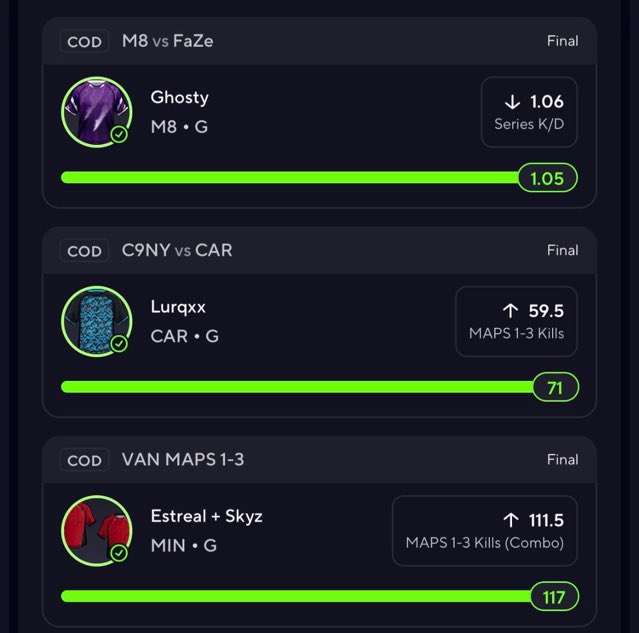639x633 pixels.
Task: Tap the 117 progress bar result
Action: click(x=554, y=597)
